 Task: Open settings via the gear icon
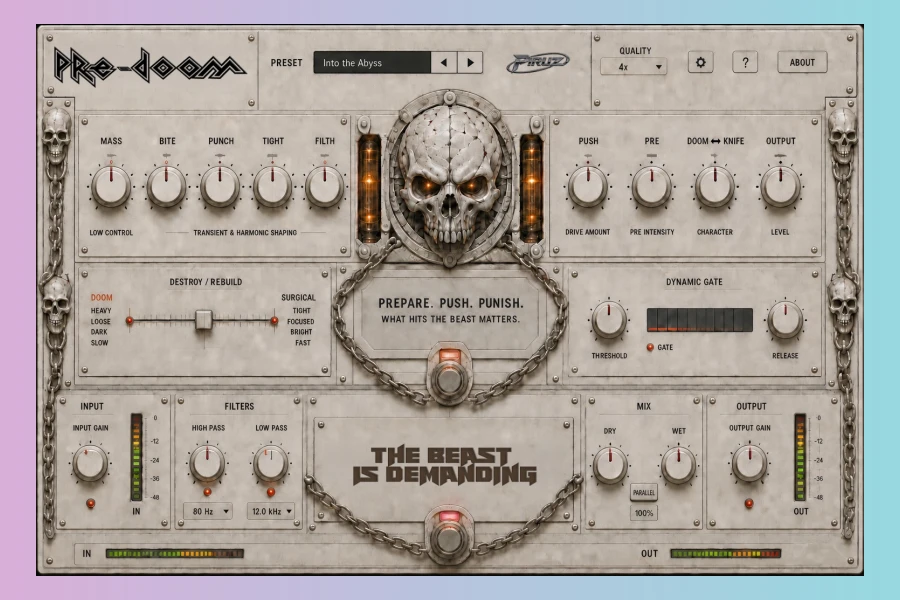[700, 62]
